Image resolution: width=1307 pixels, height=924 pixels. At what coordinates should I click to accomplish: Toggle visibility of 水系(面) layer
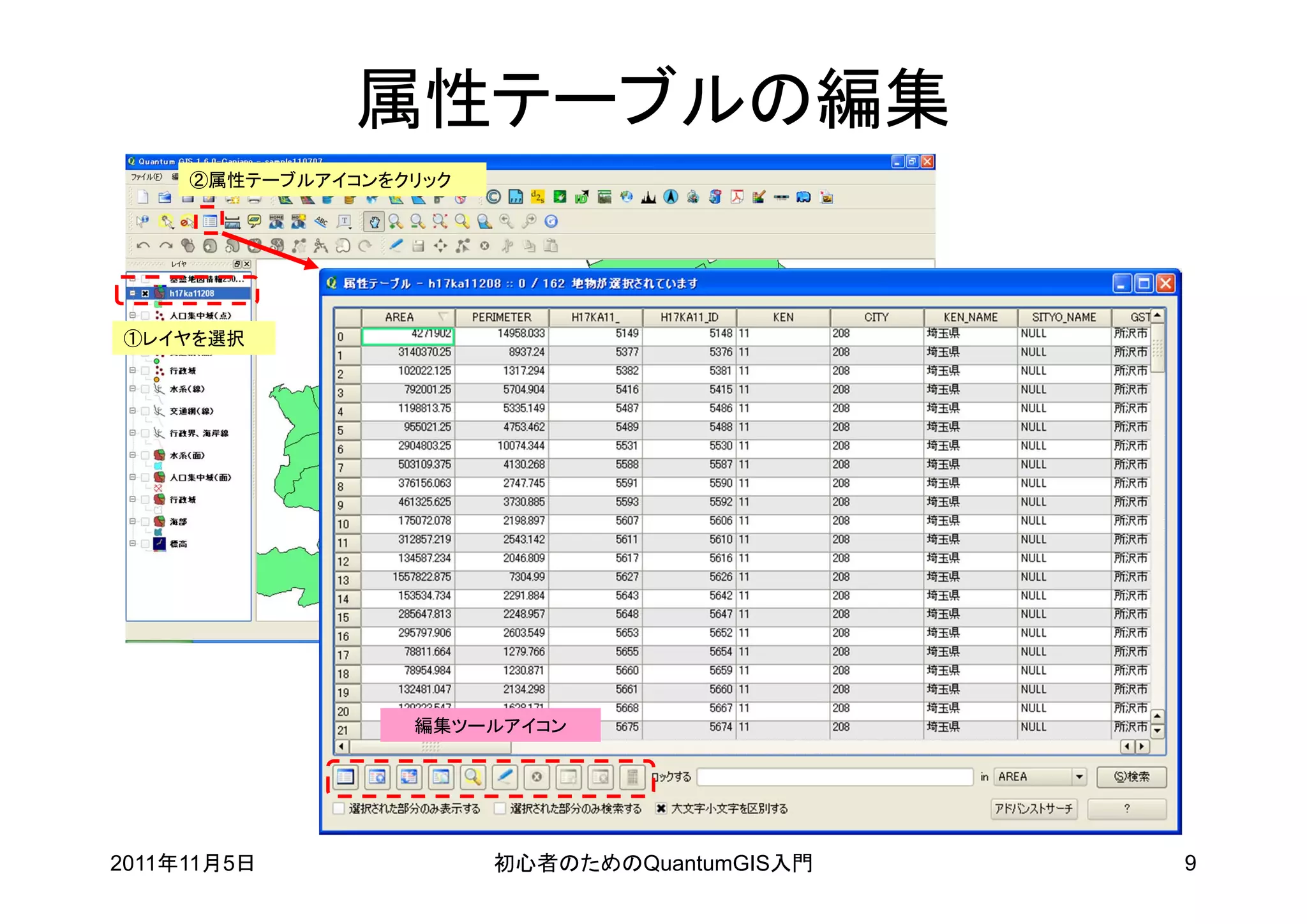(x=145, y=456)
